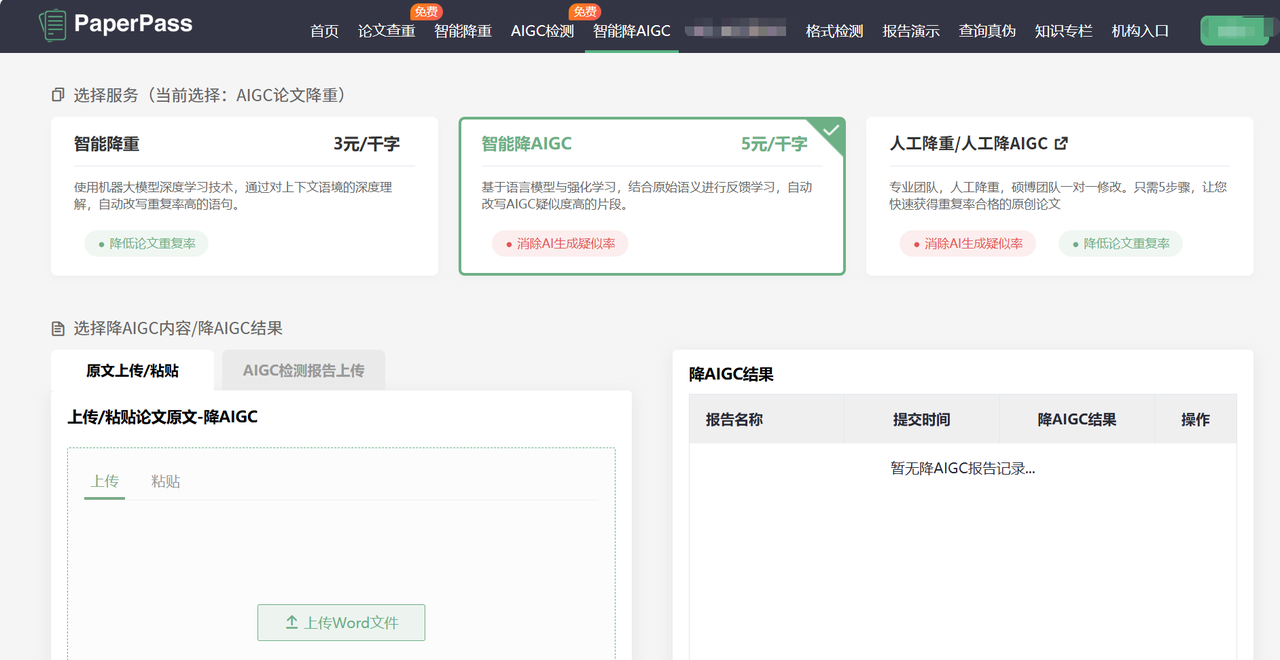Image resolution: width=1280 pixels, height=660 pixels.
Task: Select the 上传 sub-tab
Action: [x=105, y=481]
